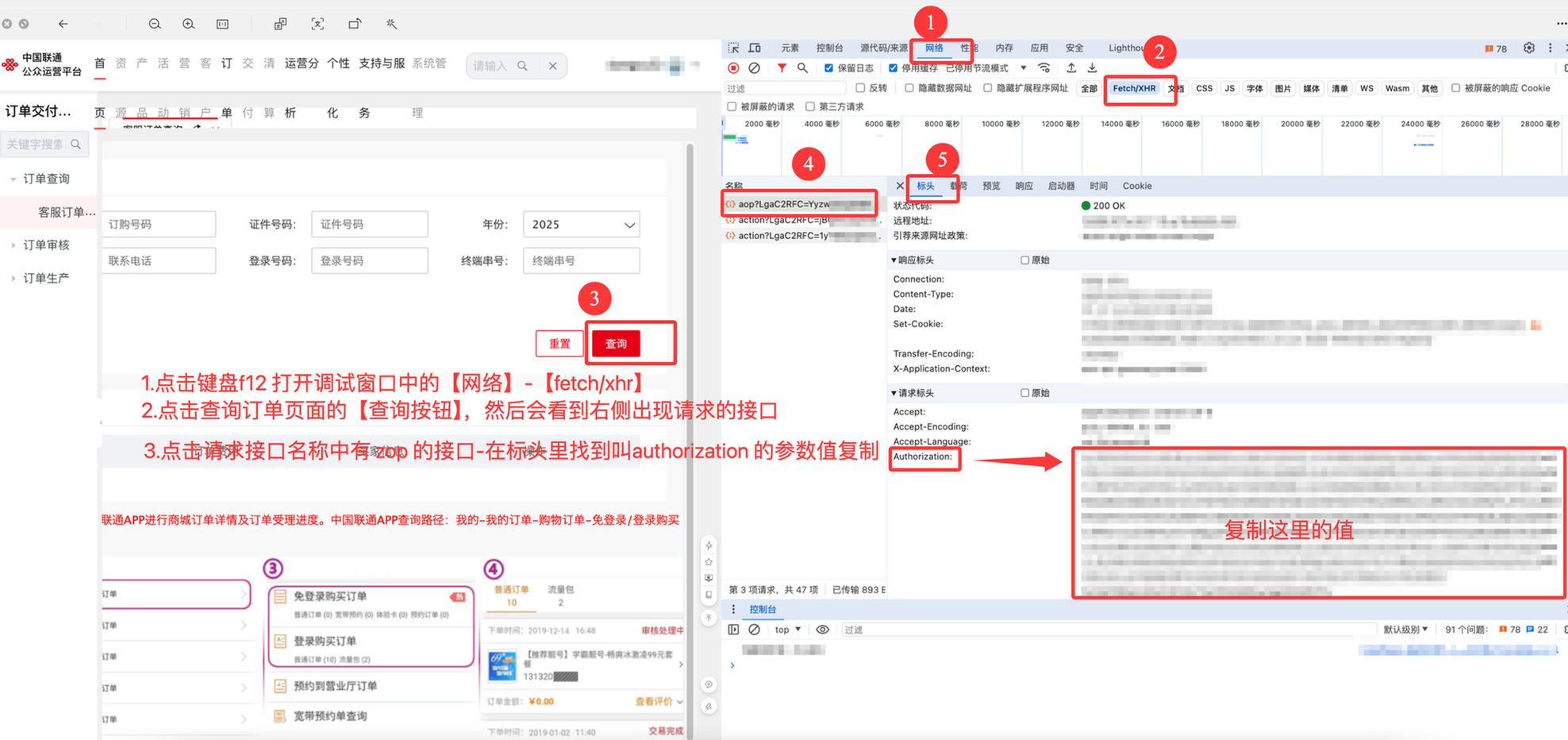Clear the network log with the ⊘ icon
Screen dimensions: 1568x740
click(754, 67)
